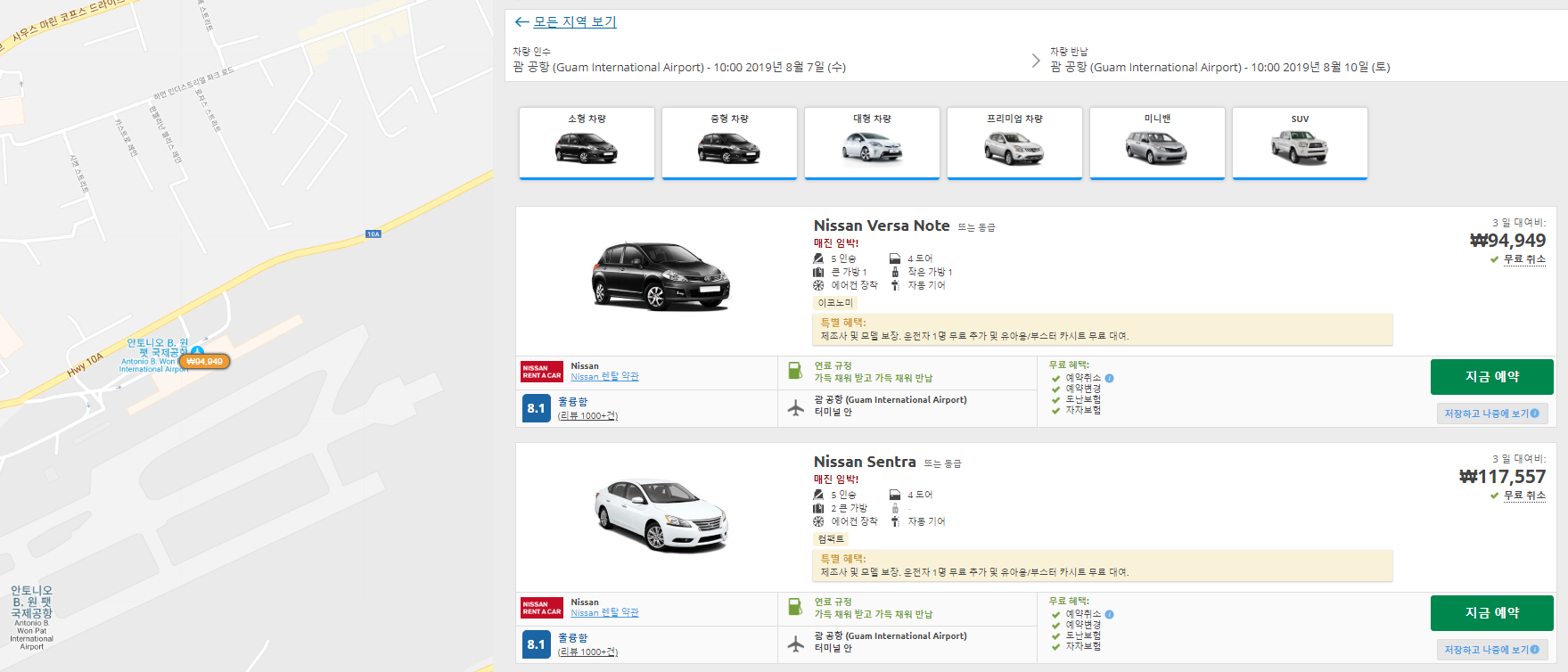
Task: Select the 프리미엄 차량 category tab
Action: (1014, 143)
